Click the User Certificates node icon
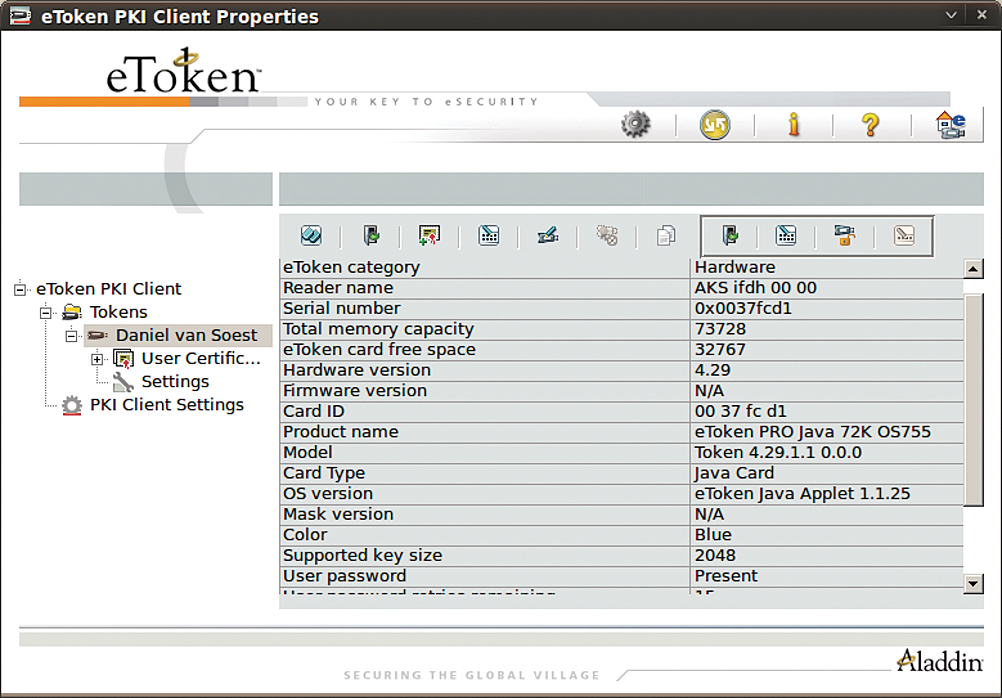 pyautogui.click(x=123, y=359)
